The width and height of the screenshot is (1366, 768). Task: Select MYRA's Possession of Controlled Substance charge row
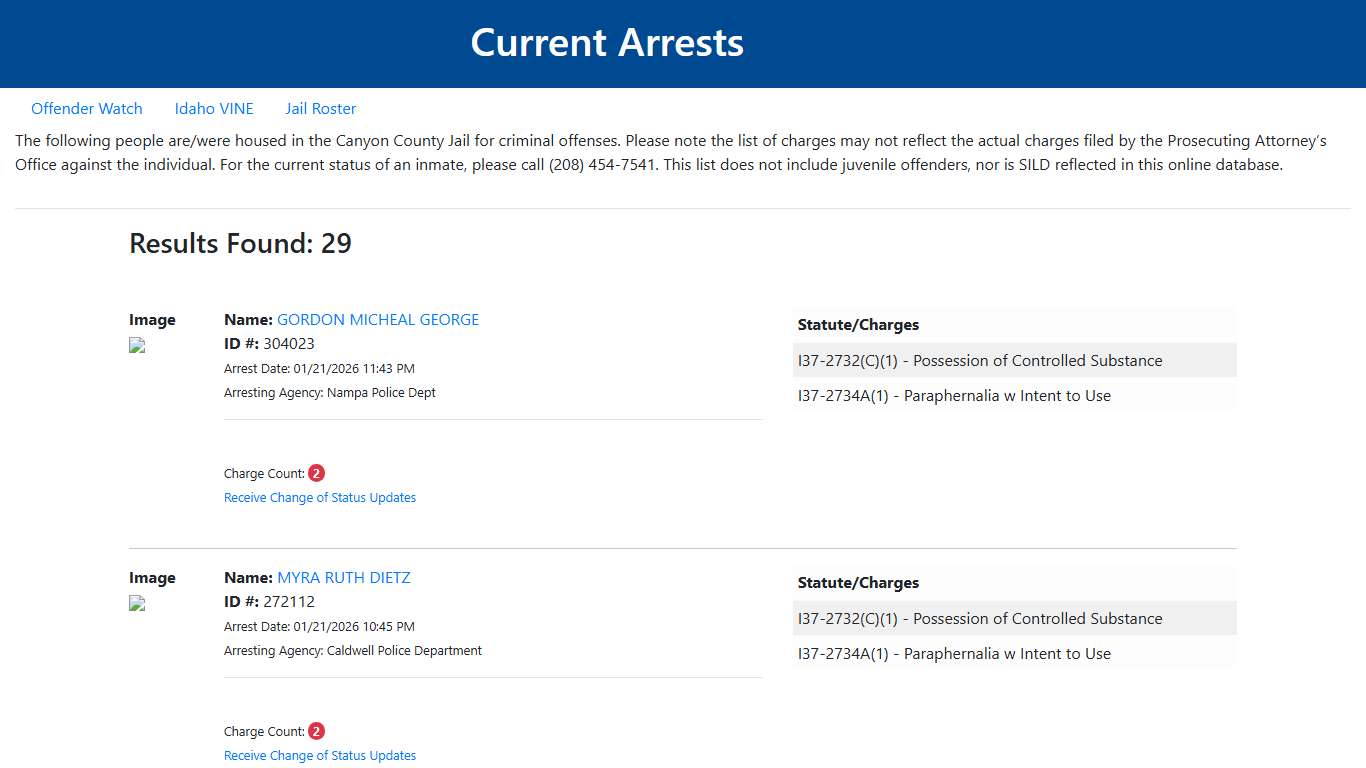tap(980, 618)
